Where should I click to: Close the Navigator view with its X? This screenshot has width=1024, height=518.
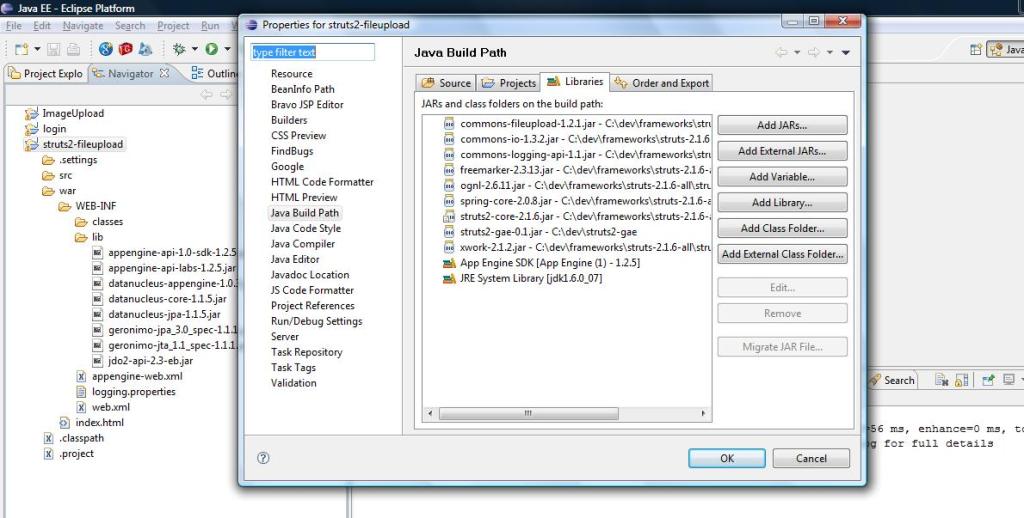[x=165, y=73]
